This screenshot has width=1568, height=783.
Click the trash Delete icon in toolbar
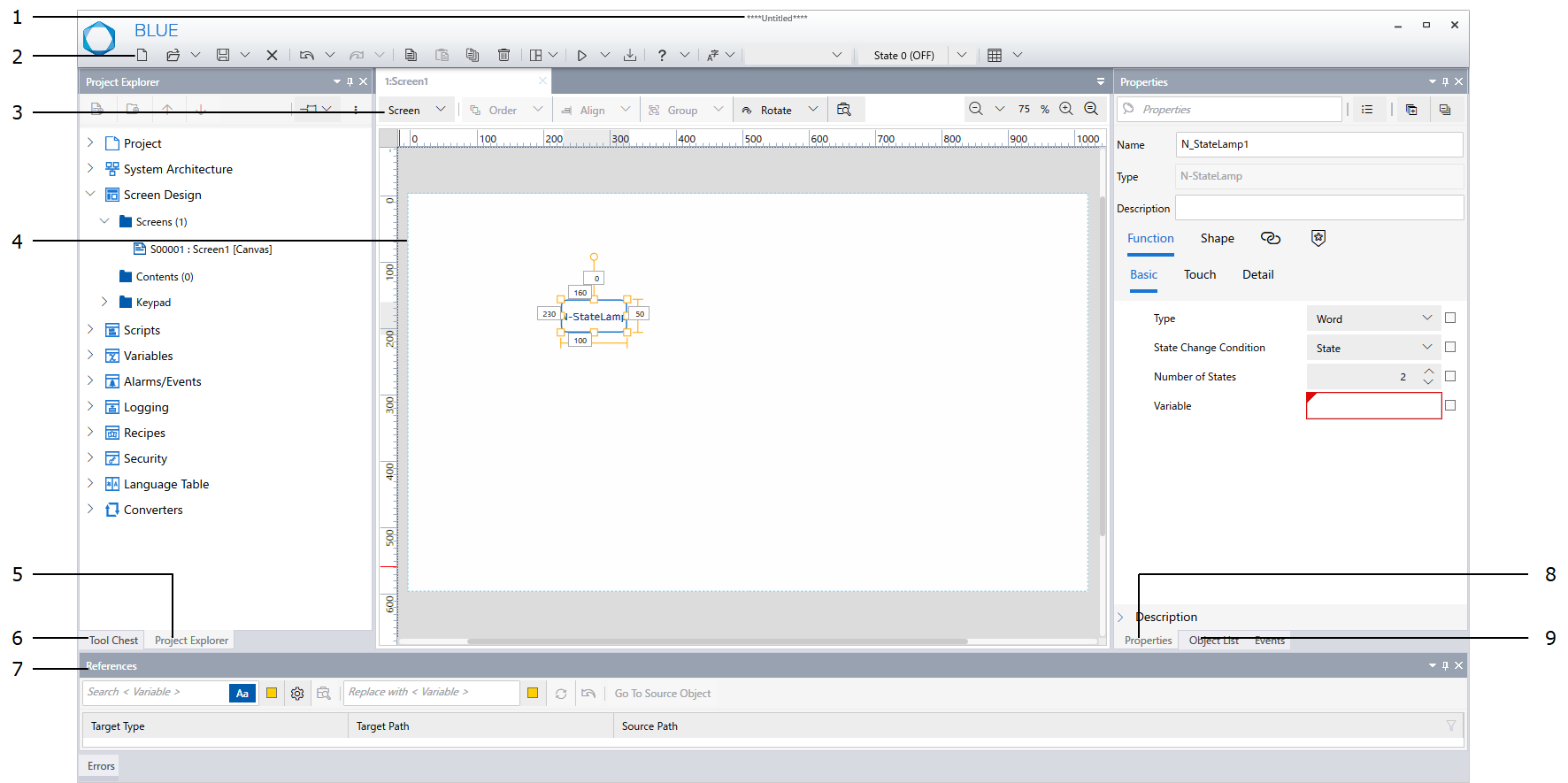(x=503, y=55)
